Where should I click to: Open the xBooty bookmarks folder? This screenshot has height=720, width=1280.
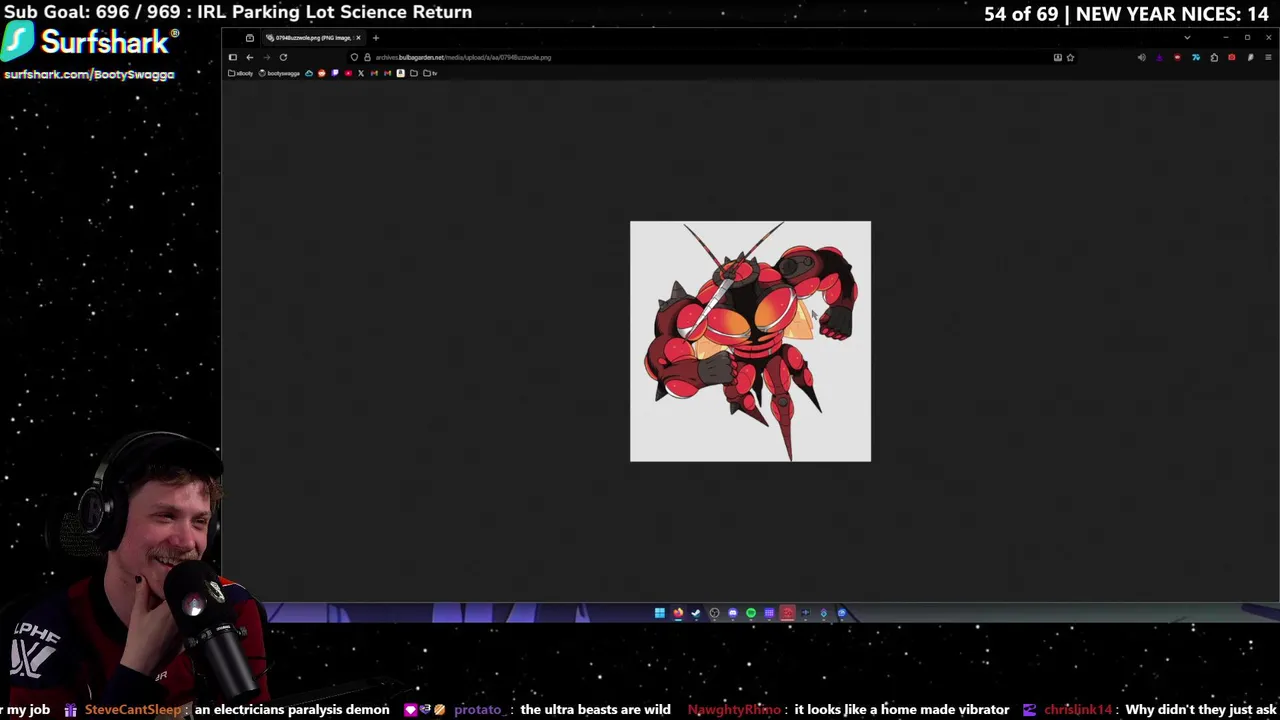[241, 73]
